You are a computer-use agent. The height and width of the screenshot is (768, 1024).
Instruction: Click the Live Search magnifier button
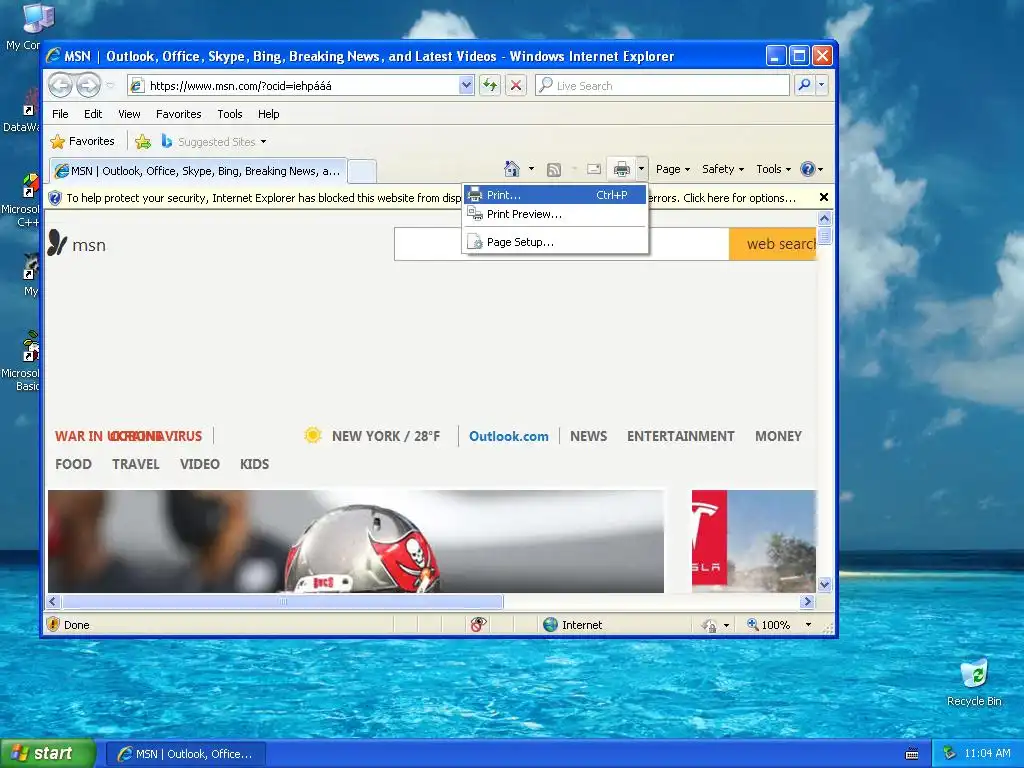click(805, 85)
